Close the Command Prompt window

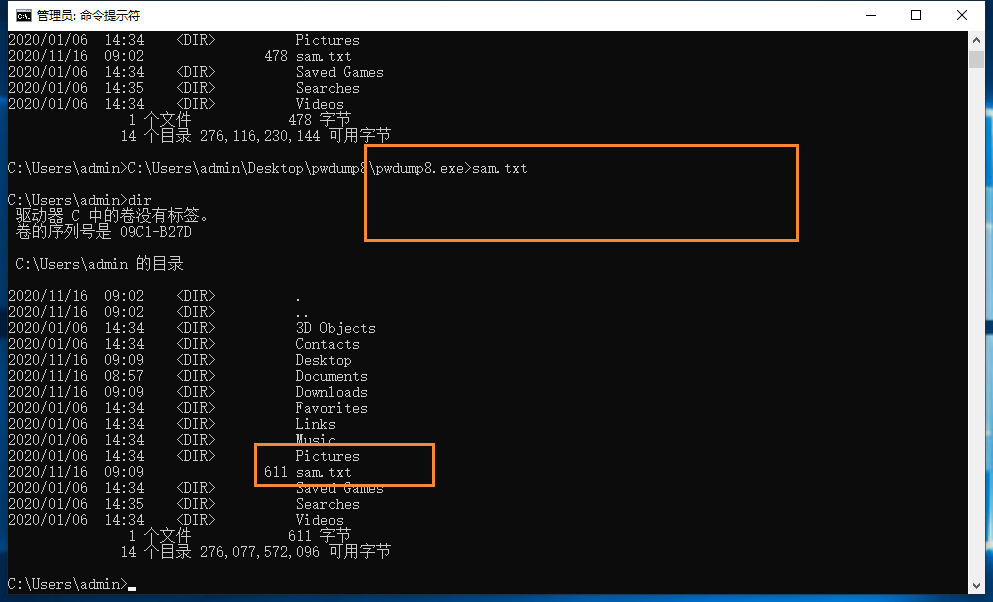pyautogui.click(x=961, y=15)
